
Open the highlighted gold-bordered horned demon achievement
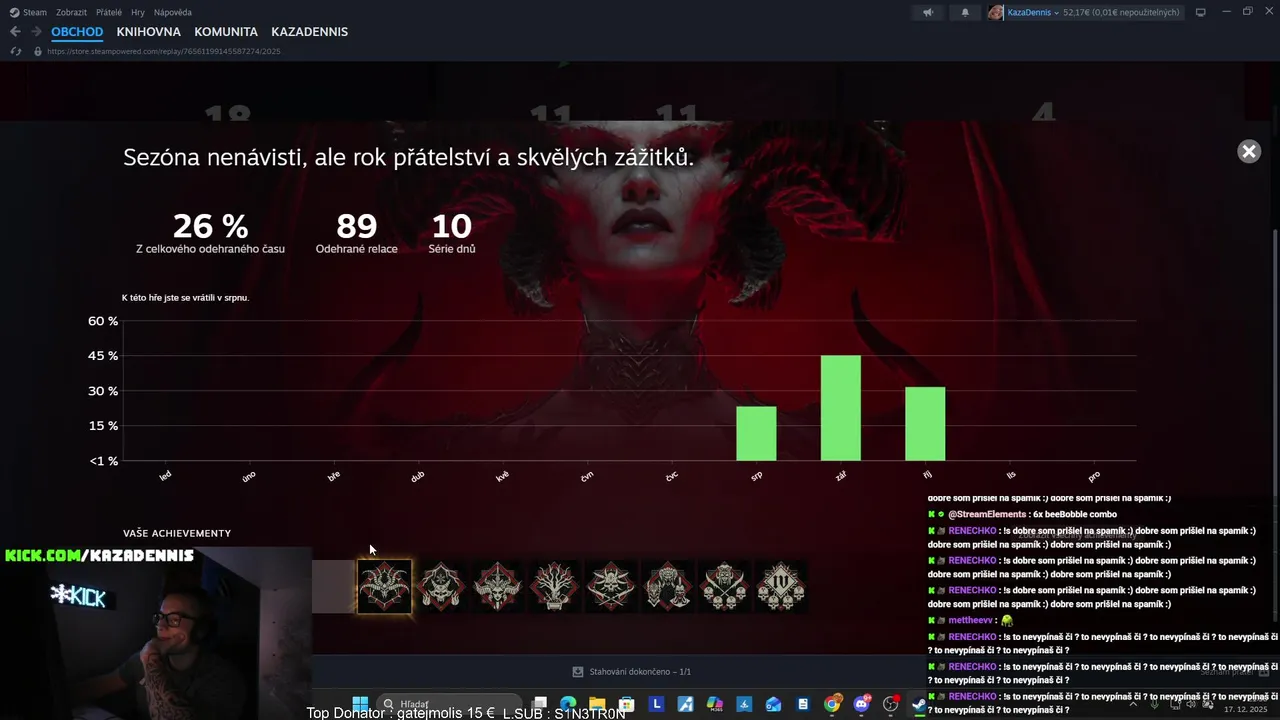384,586
